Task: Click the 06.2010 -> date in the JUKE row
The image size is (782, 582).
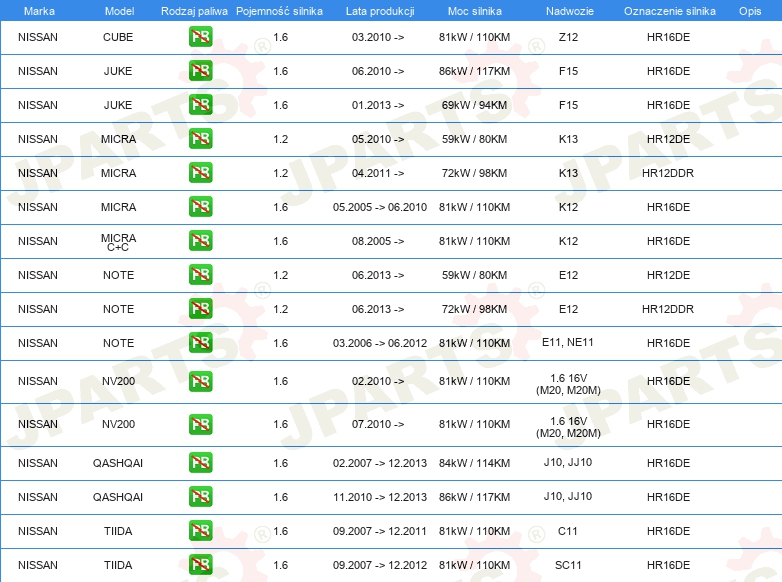Action: 378,71
